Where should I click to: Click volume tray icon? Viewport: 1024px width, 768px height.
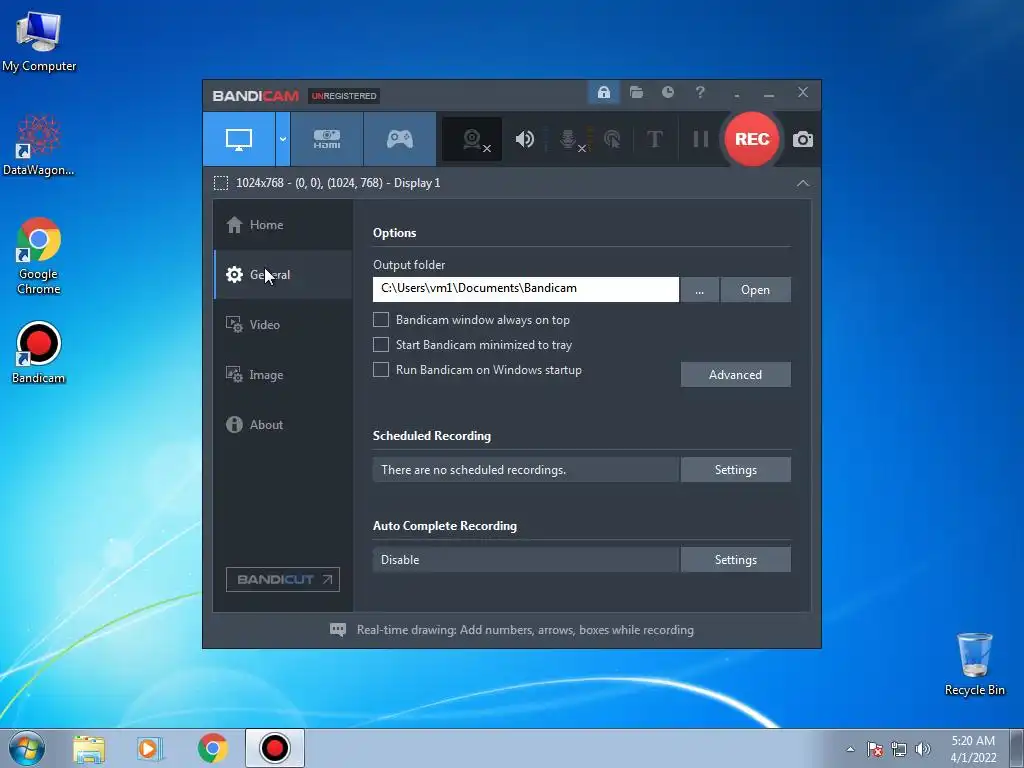tap(923, 749)
